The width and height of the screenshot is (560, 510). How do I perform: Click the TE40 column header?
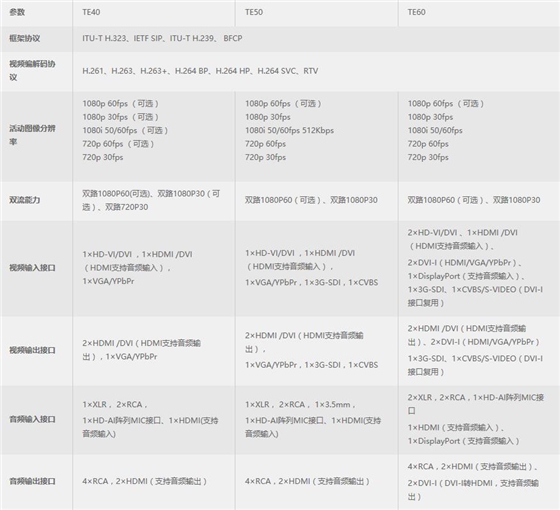click(x=91, y=12)
